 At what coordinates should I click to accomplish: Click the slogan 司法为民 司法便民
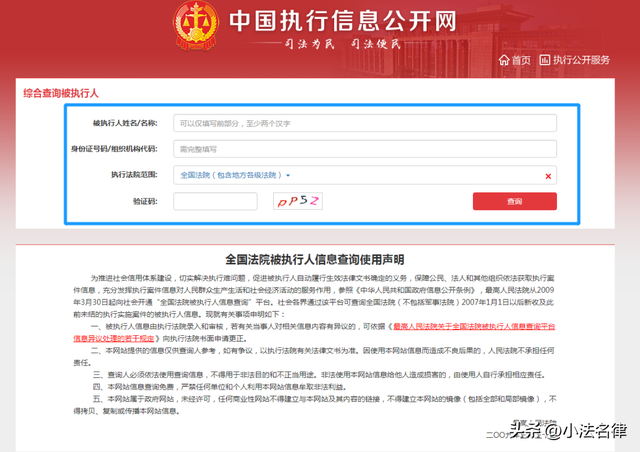tap(343, 44)
